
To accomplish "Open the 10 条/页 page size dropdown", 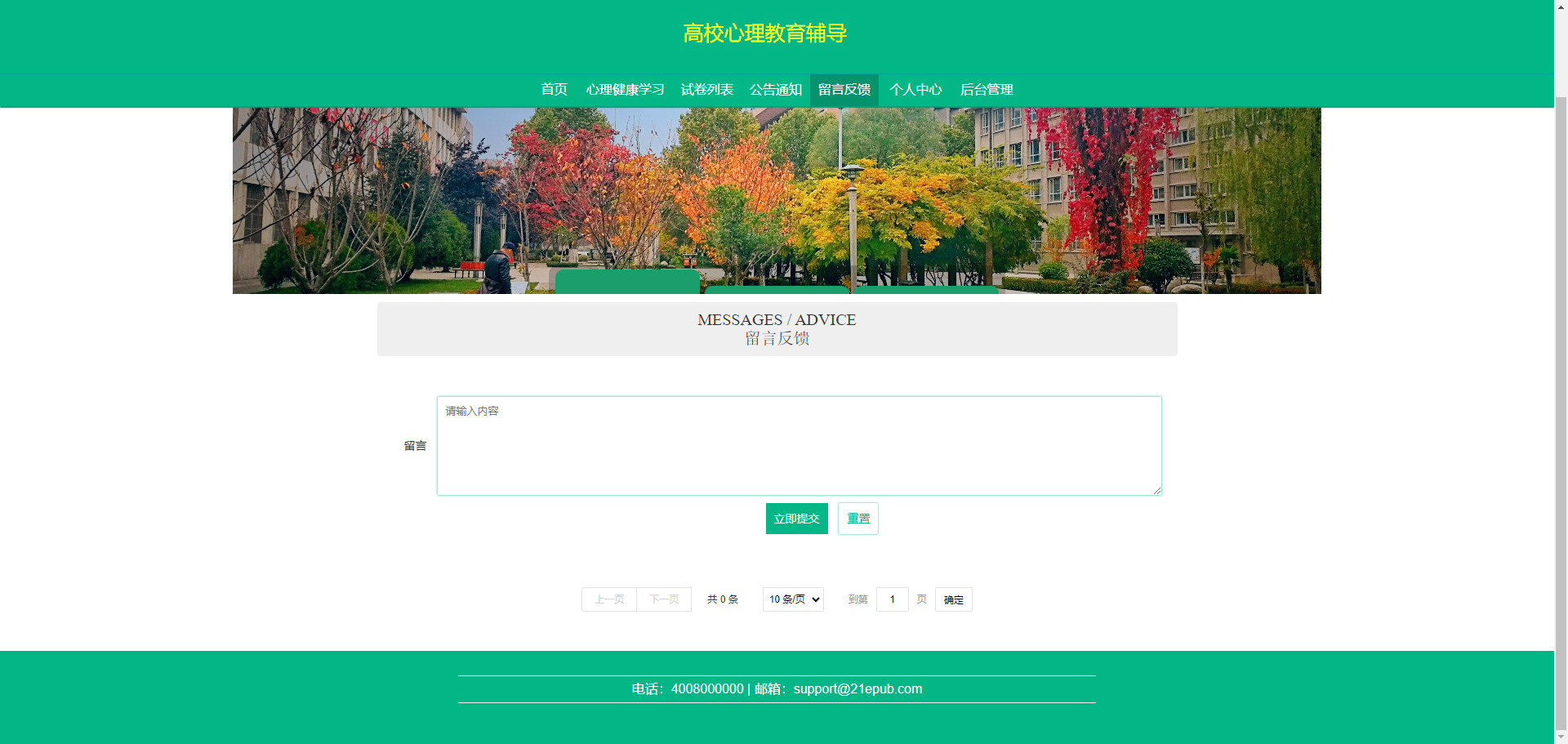I will pos(793,599).
